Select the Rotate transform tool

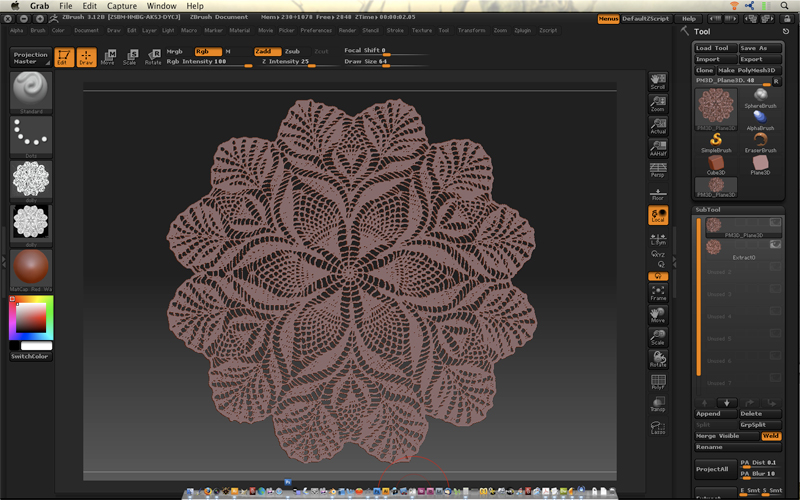coord(152,57)
